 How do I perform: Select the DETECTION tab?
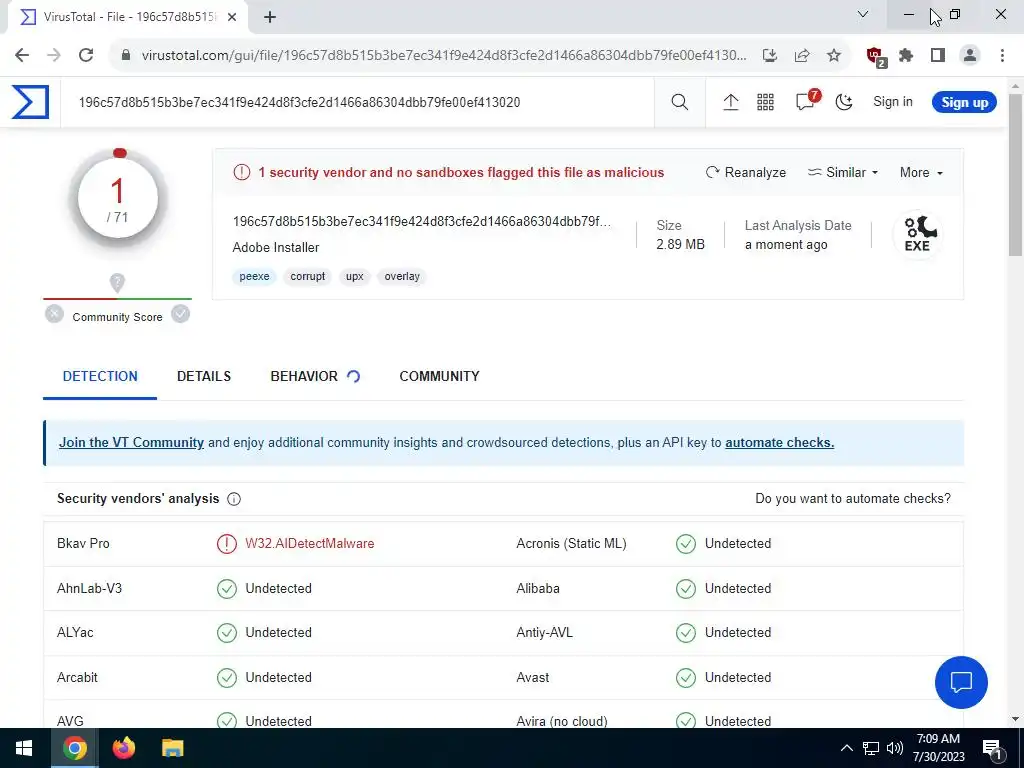tap(100, 376)
